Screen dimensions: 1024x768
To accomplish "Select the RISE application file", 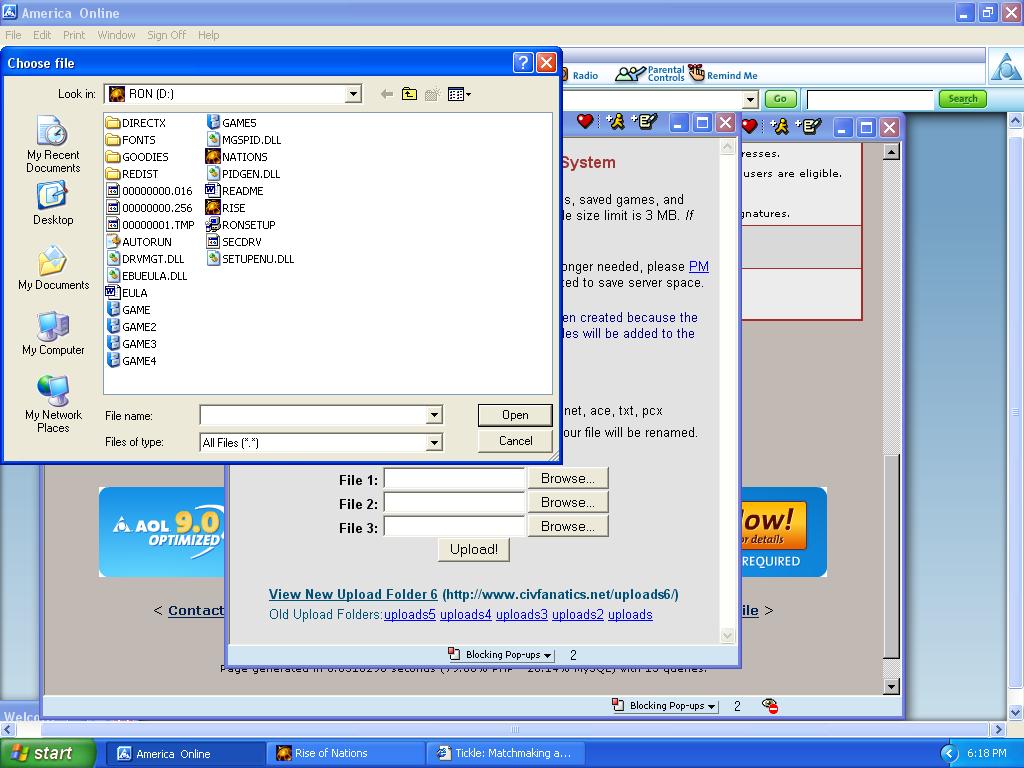I will (225, 208).
